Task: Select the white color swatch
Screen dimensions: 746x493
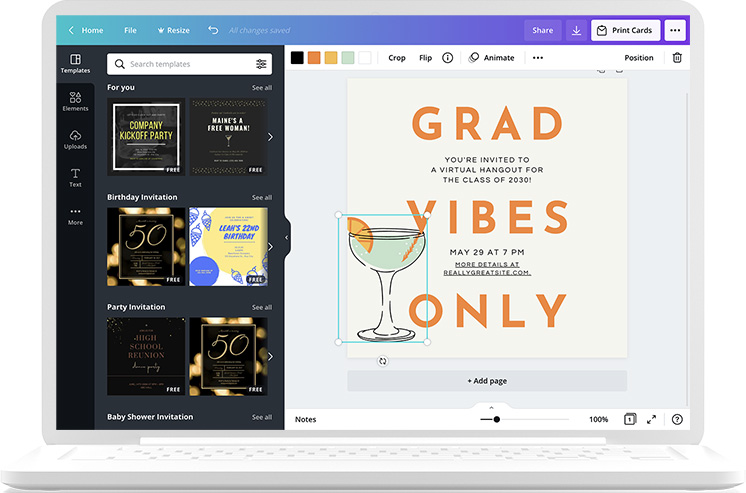Action: (x=364, y=58)
